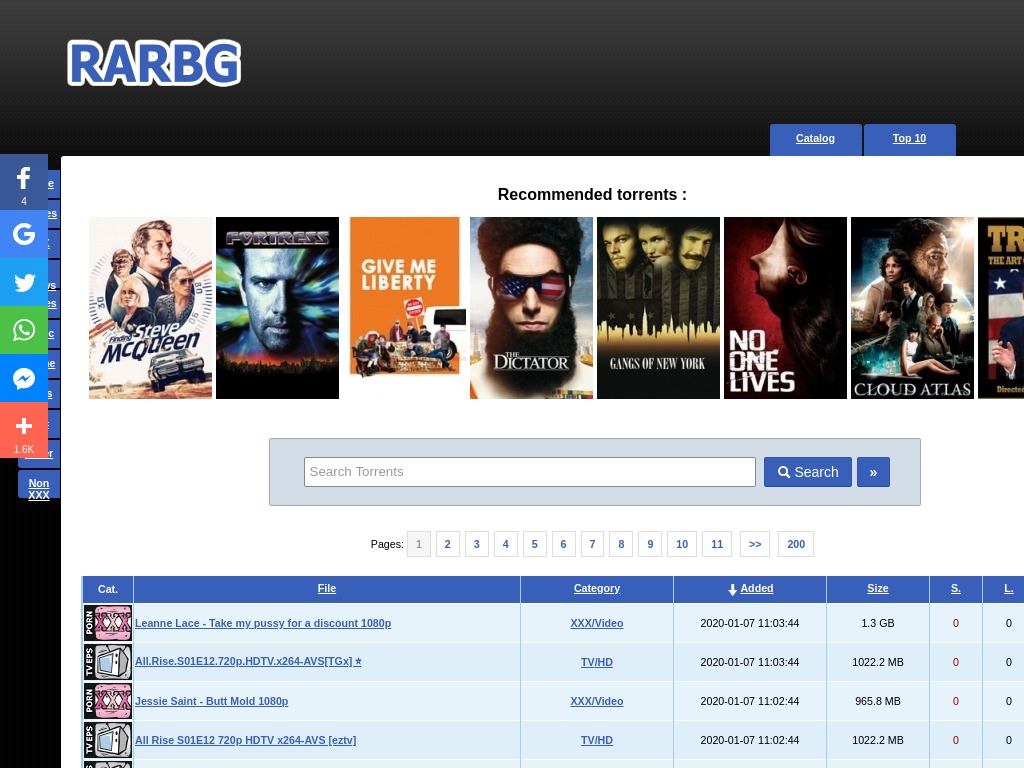The width and height of the screenshot is (1024, 768).
Task: Open the Fortress movie poster
Action: [x=278, y=308]
